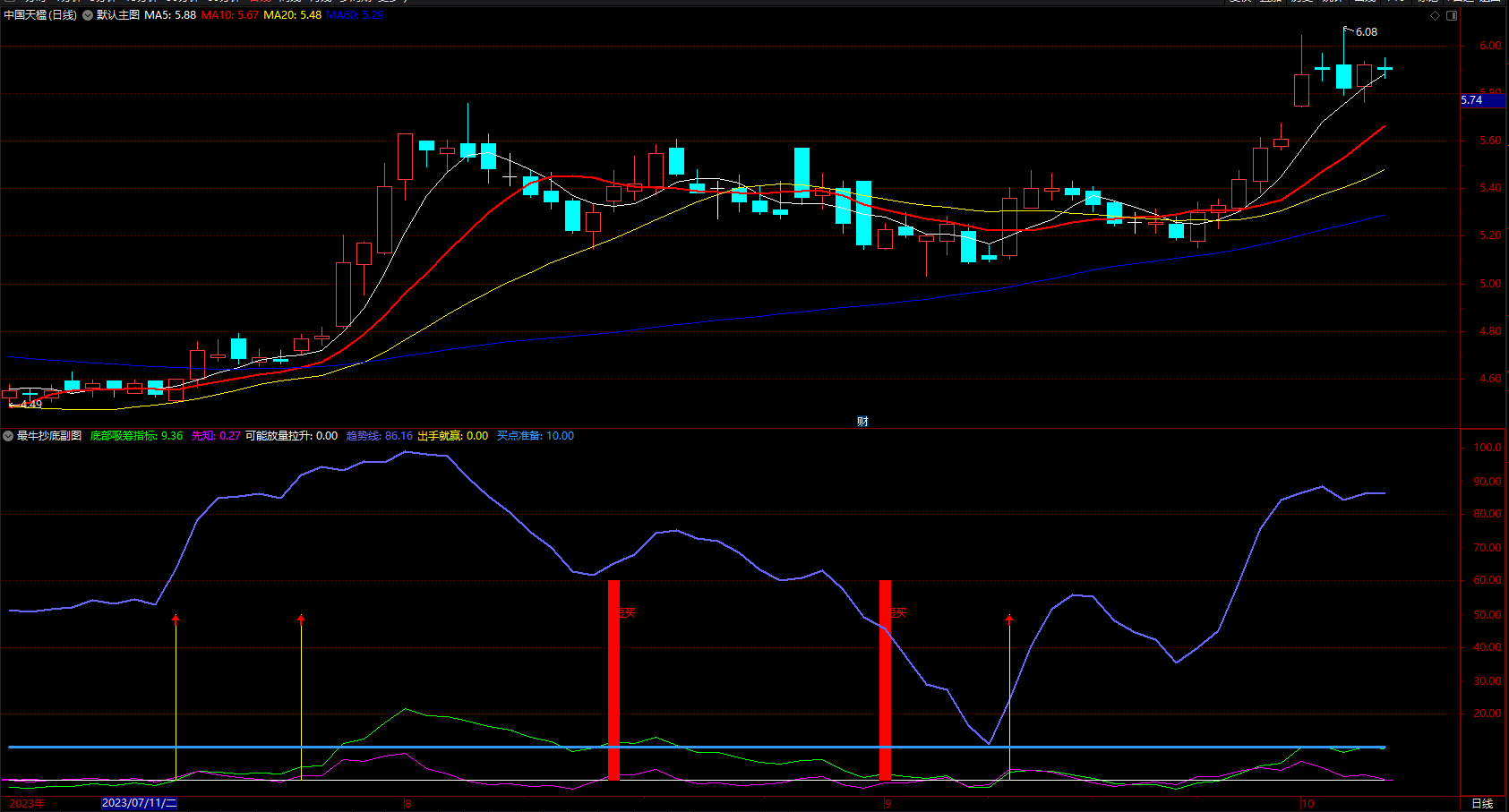Click the 5.00 price axis label
Image resolution: width=1509 pixels, height=812 pixels.
pyautogui.click(x=1490, y=284)
